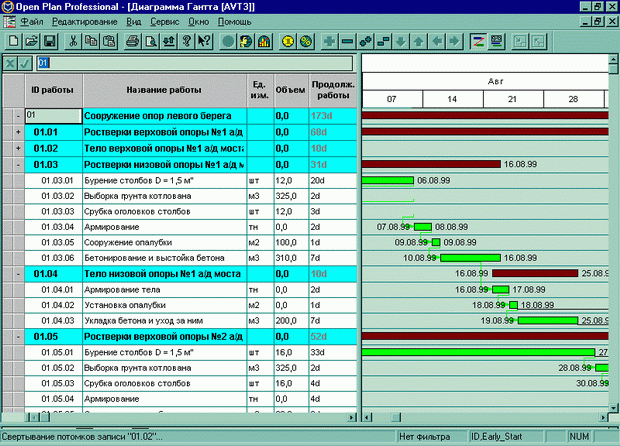Screen dimensions: 620x446
Task: Click the Open file folder icon
Action: point(31,41)
